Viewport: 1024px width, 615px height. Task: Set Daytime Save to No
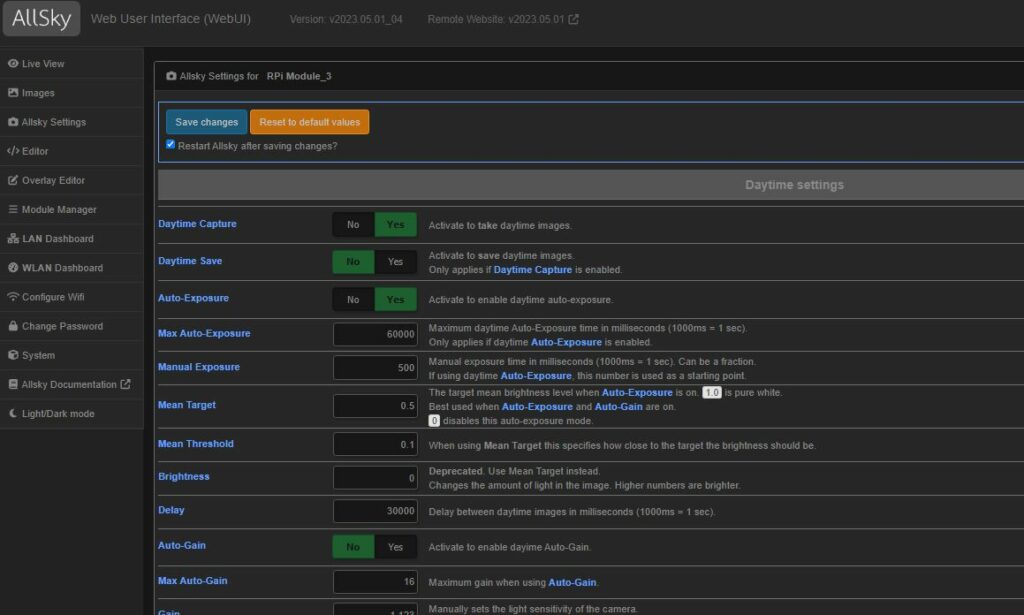pos(353,262)
